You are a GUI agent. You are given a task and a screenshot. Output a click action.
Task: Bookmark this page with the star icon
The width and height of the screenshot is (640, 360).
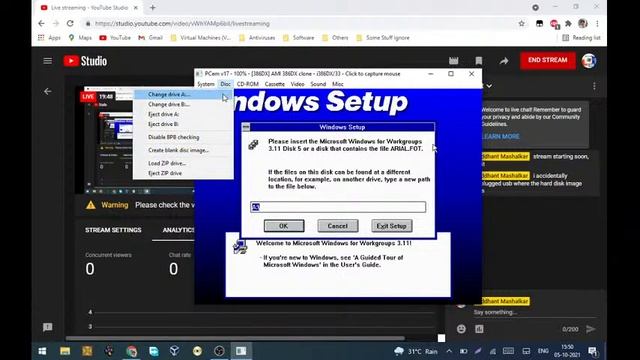[x=521, y=24]
